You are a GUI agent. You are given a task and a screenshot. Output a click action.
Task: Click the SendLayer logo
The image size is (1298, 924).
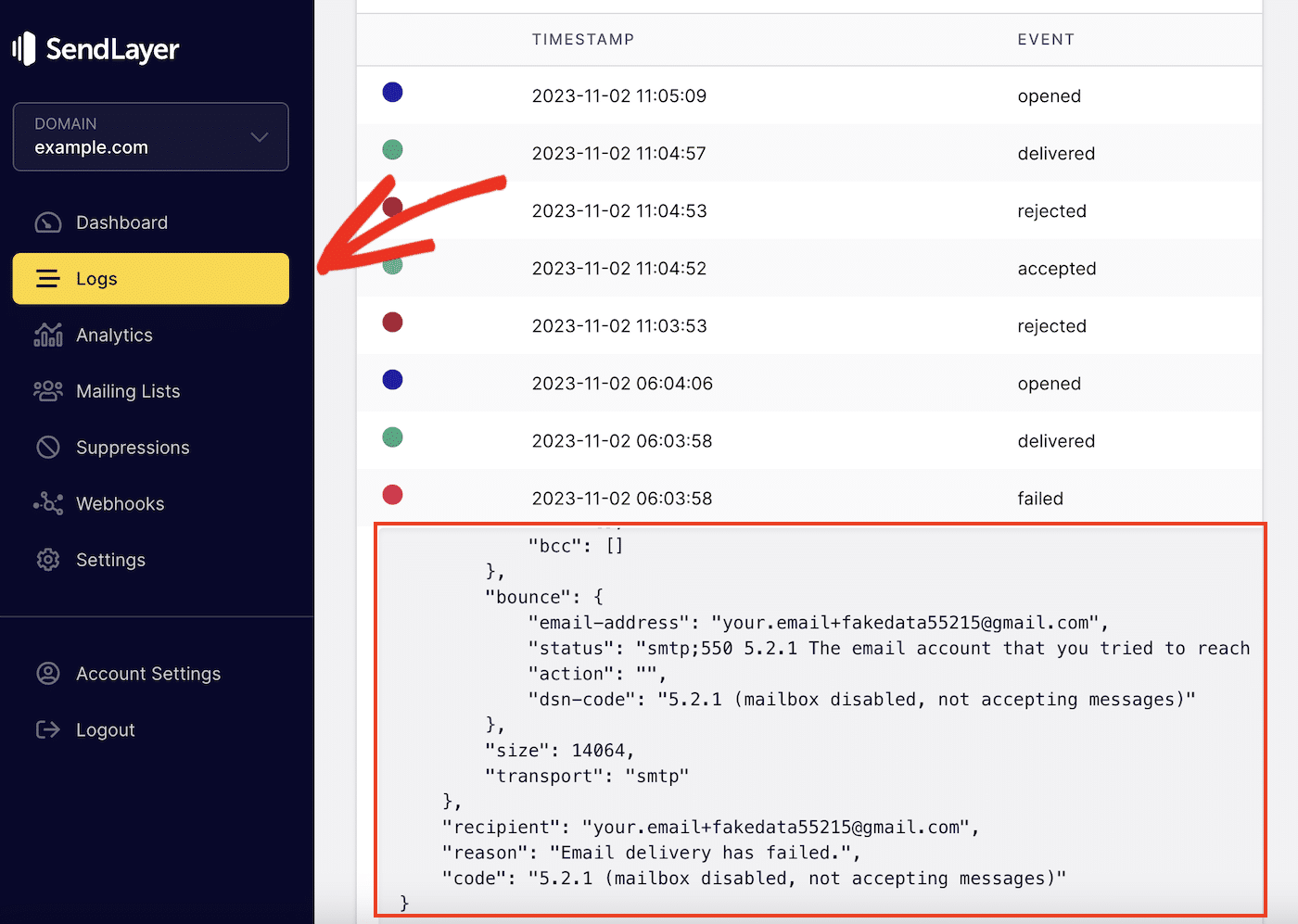(x=95, y=48)
